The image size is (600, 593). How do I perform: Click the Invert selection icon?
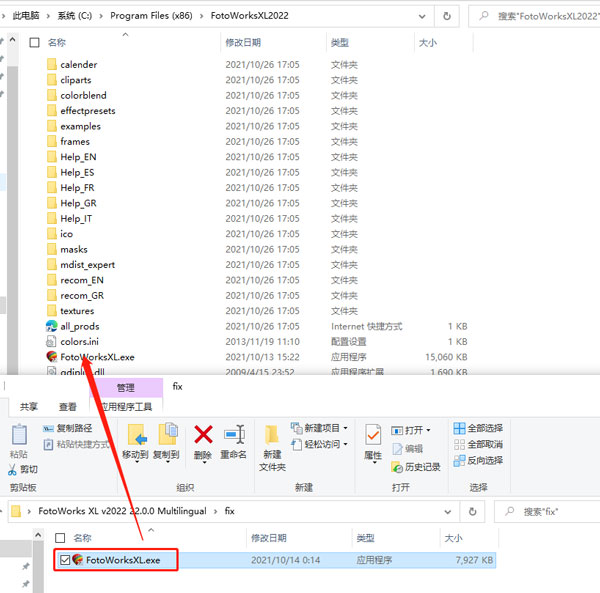459,461
